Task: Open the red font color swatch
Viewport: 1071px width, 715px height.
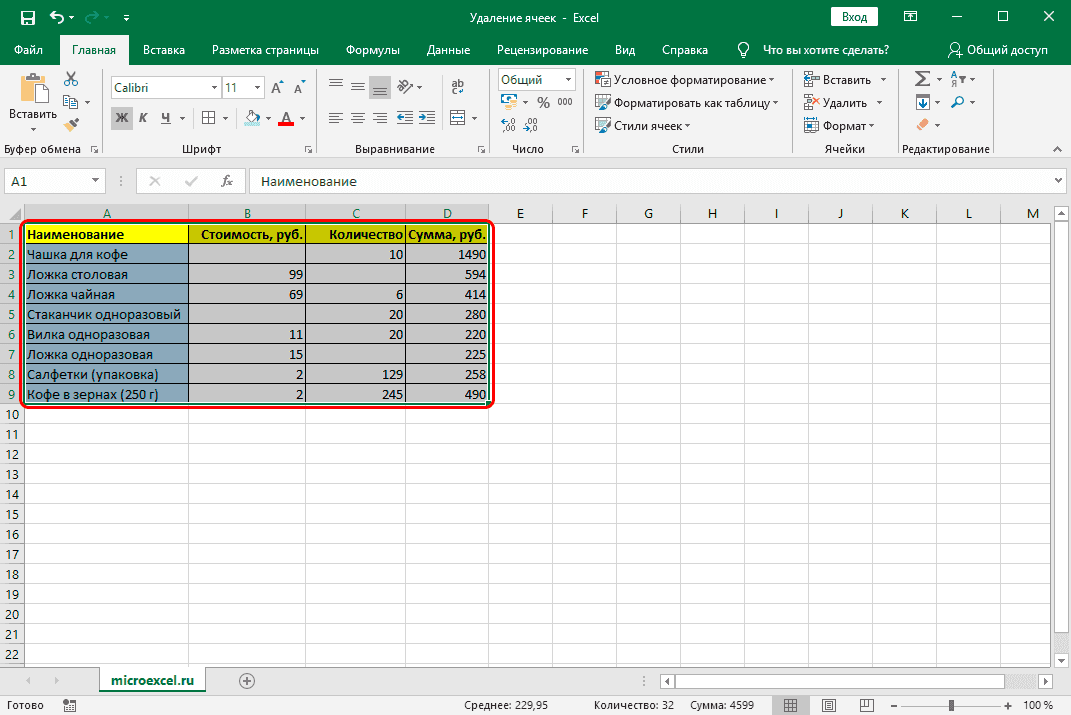Action: 286,118
